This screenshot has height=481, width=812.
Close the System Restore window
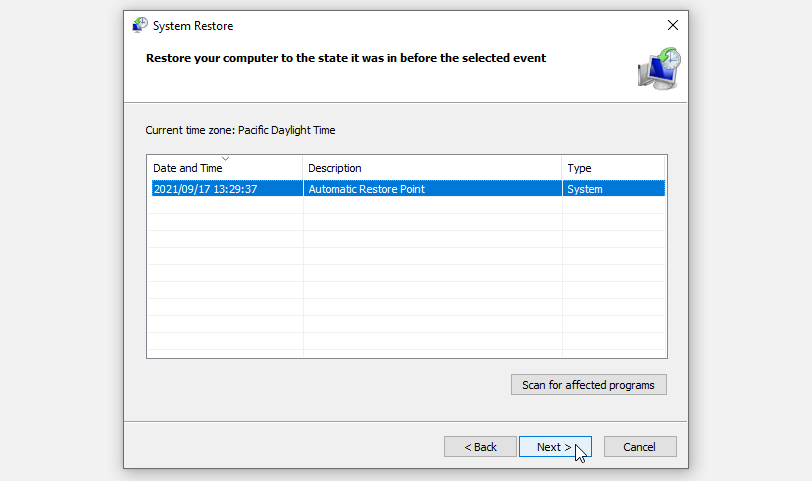pyautogui.click(x=671, y=25)
